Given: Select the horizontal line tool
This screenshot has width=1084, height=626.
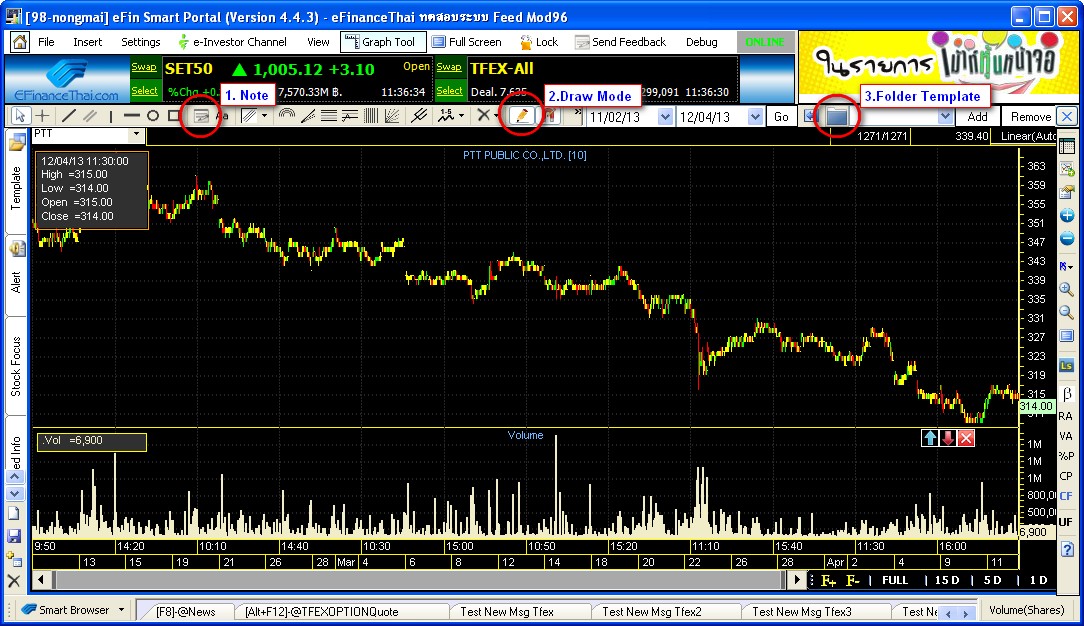Looking at the screenshot, I should pos(131,116).
